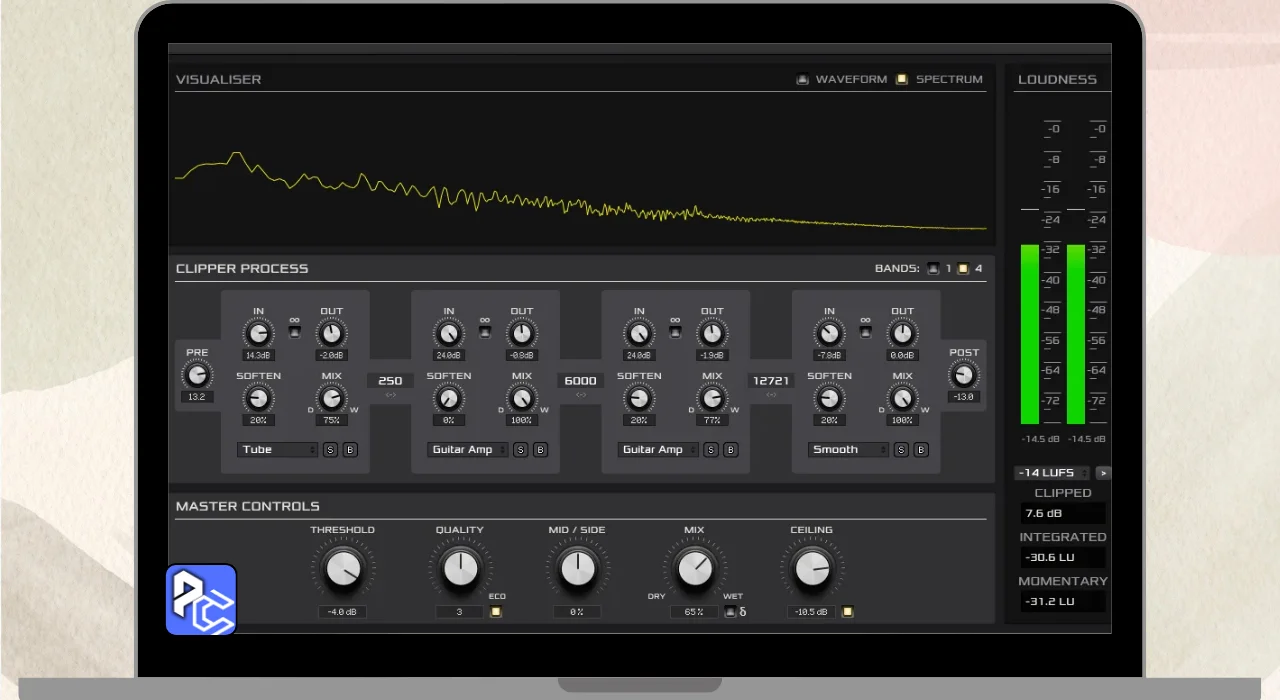Toggle the in/out link on the Tube band
This screenshot has height=700, width=1280.
[295, 331]
